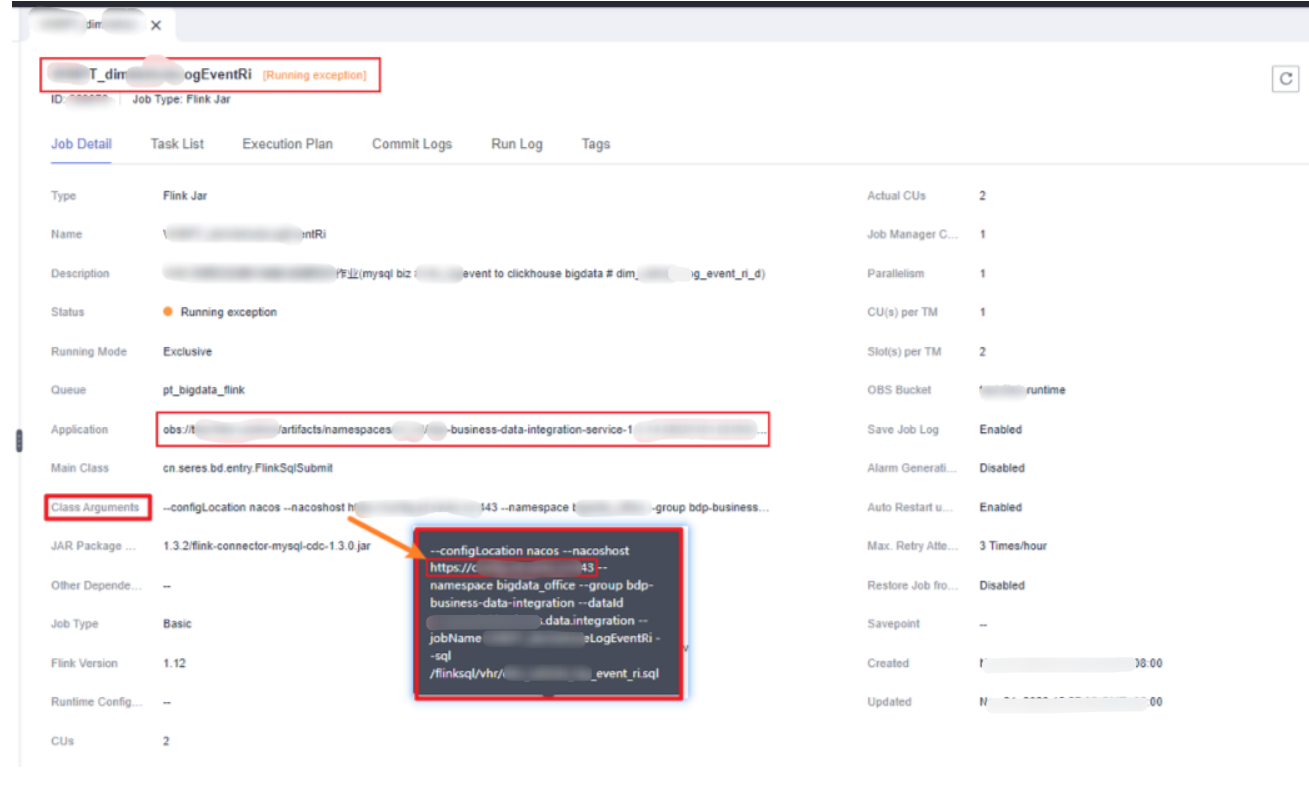
Task: Click the Running exception value in Status row
Action: point(228,312)
